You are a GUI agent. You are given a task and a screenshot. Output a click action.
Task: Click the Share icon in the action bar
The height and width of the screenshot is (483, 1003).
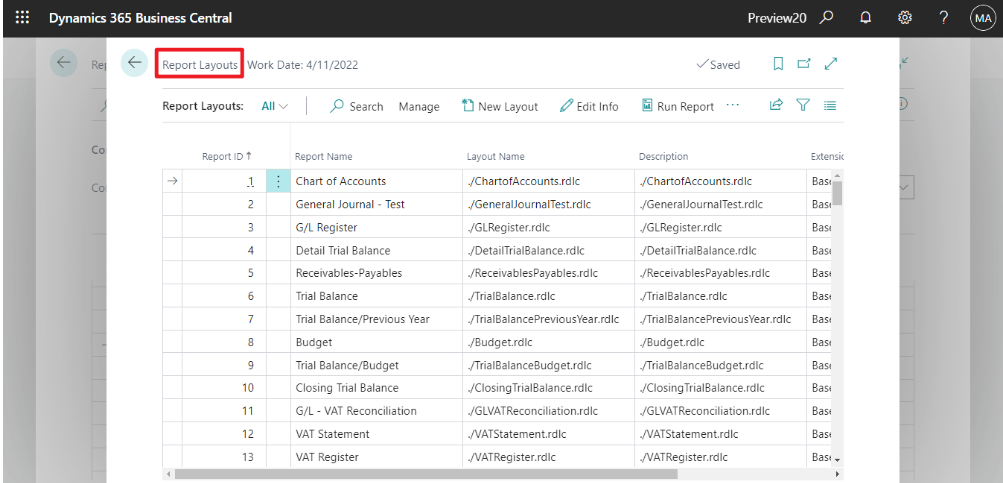[x=776, y=105]
